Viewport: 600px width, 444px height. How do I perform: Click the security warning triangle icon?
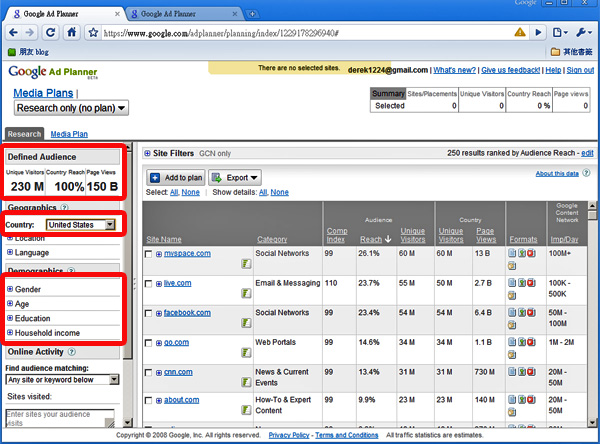point(520,32)
